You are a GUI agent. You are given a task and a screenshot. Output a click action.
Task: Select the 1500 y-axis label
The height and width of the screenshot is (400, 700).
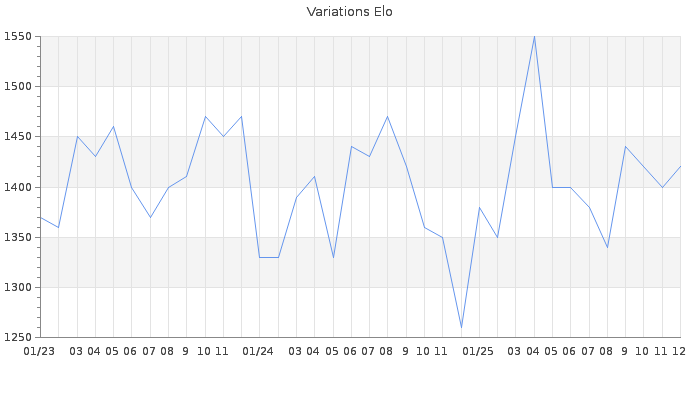(x=17, y=87)
